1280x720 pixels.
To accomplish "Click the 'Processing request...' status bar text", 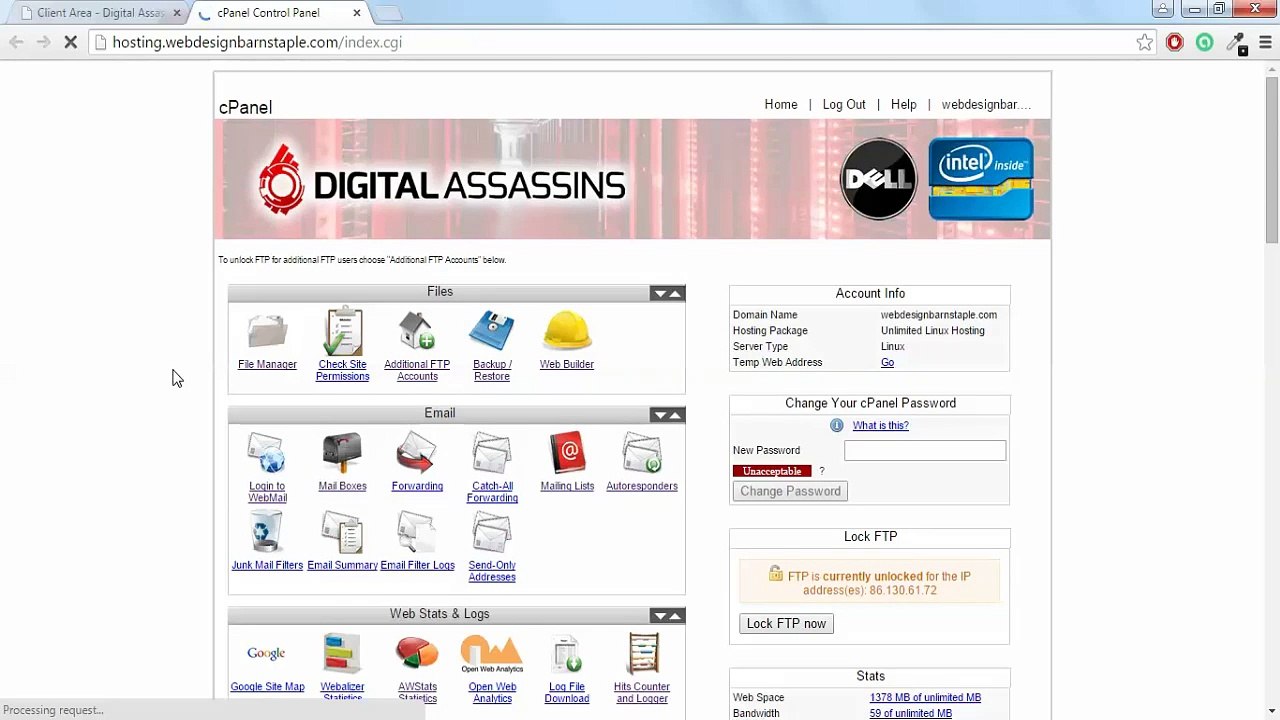I will pyautogui.click(x=53, y=710).
